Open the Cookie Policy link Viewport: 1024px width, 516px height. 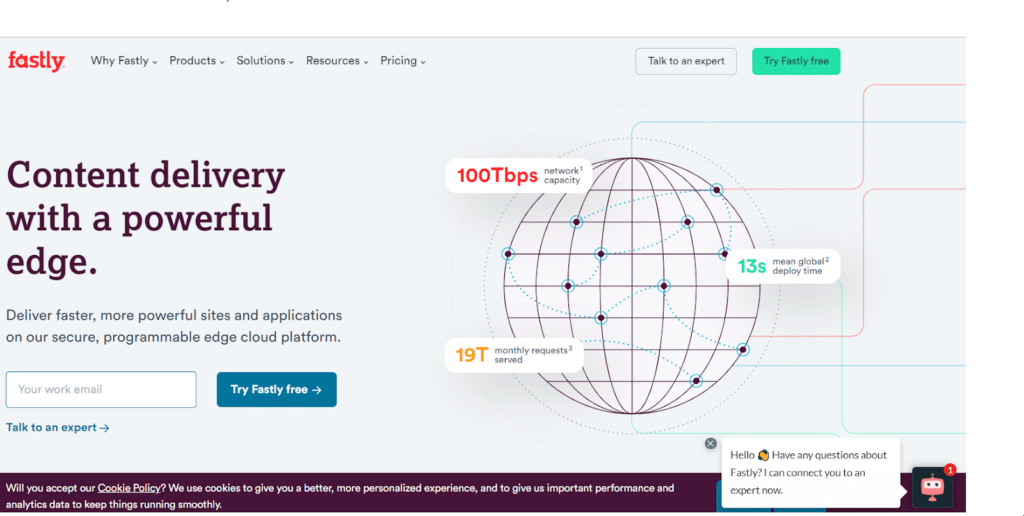(129, 488)
